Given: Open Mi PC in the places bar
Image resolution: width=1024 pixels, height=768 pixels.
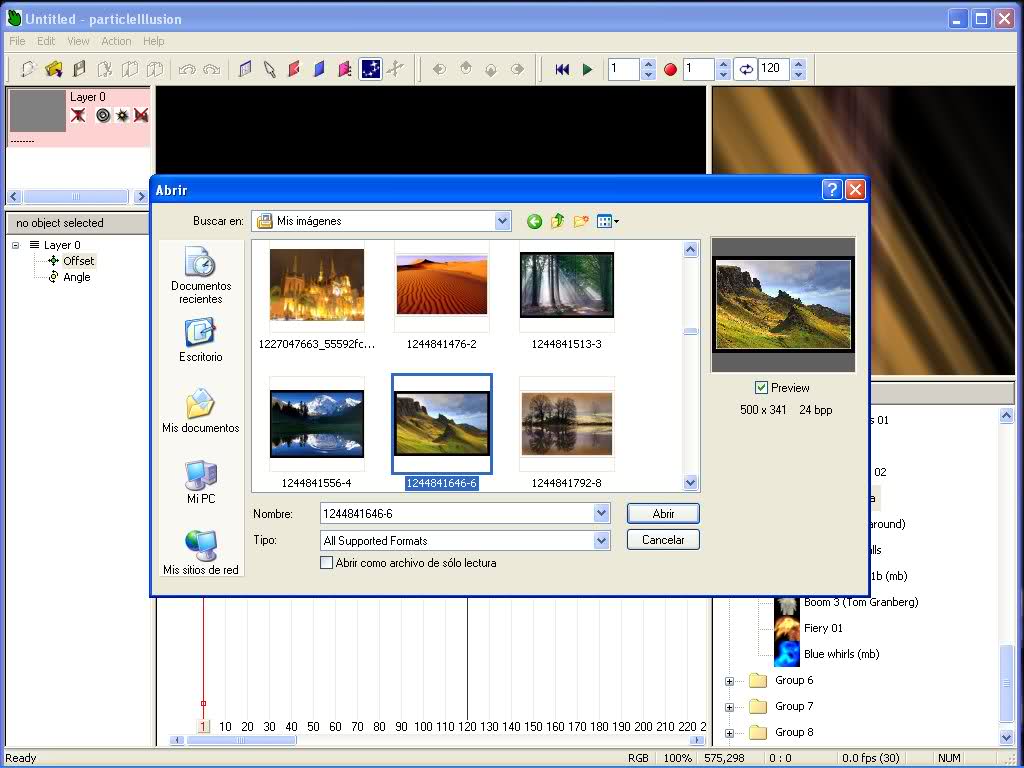Looking at the screenshot, I should pyautogui.click(x=200, y=482).
